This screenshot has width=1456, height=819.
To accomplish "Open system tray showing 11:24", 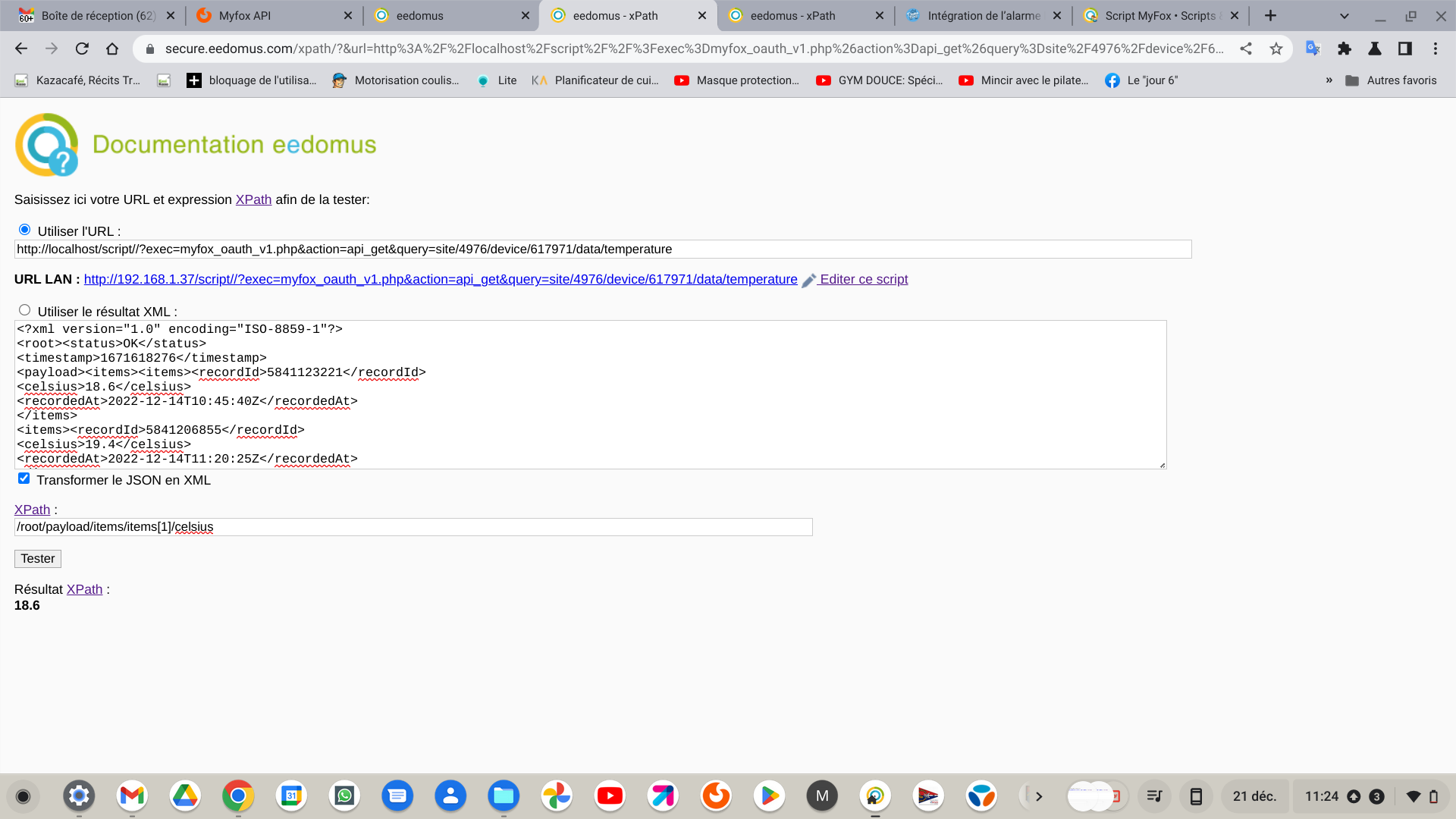I will [1370, 796].
